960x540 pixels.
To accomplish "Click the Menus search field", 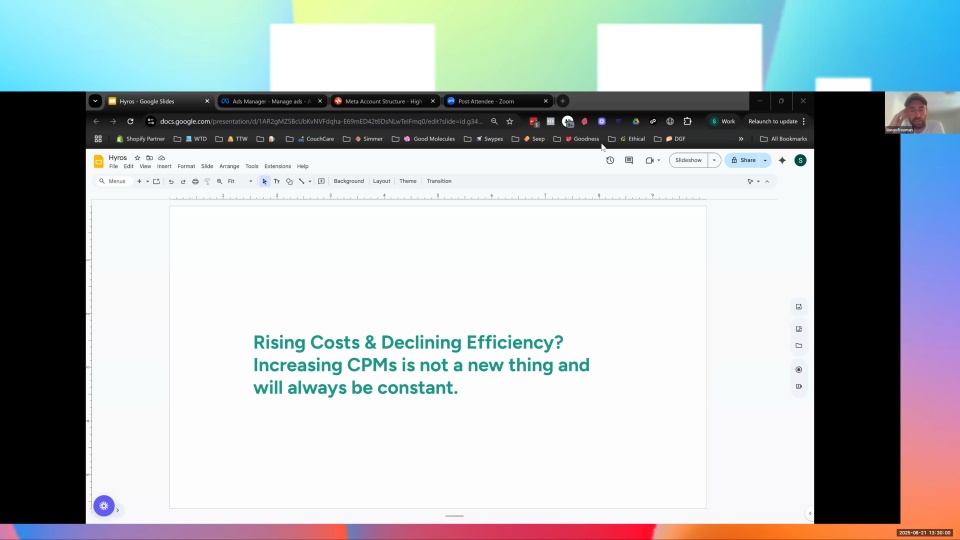I will pyautogui.click(x=113, y=181).
